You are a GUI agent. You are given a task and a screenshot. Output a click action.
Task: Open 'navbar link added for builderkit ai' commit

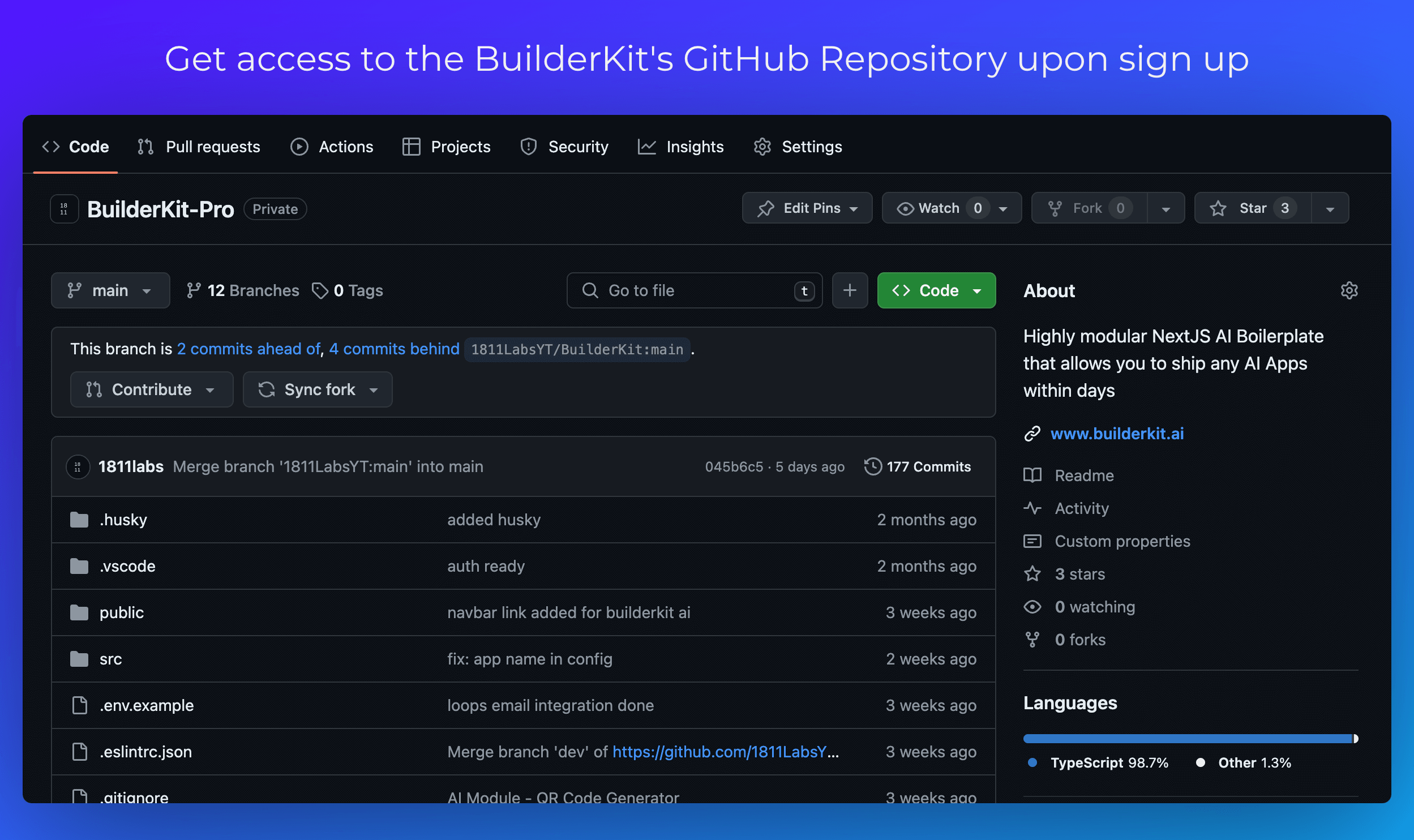(569, 612)
